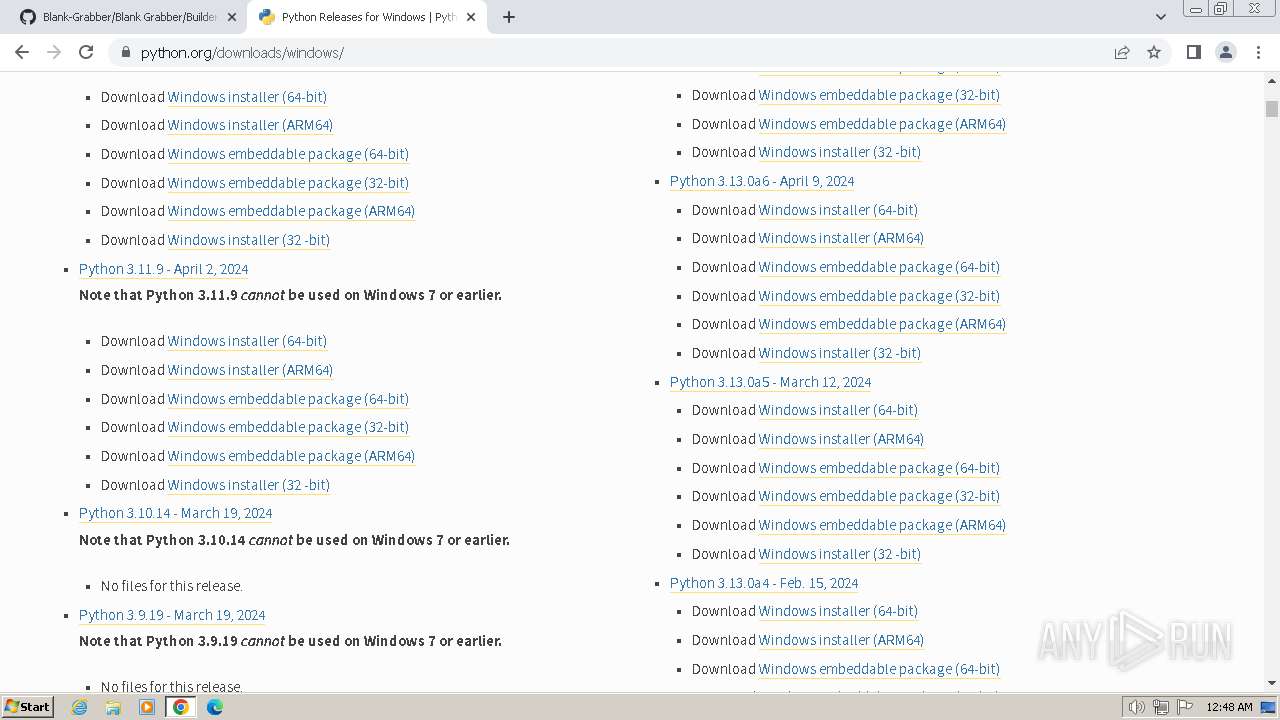The width and height of the screenshot is (1280, 720).
Task: Open the Chrome profile avatar
Action: 1225,52
